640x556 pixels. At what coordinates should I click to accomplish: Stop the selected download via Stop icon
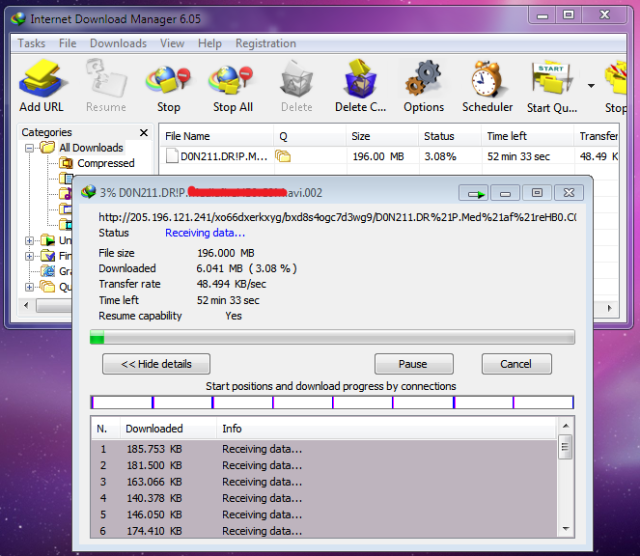169,80
